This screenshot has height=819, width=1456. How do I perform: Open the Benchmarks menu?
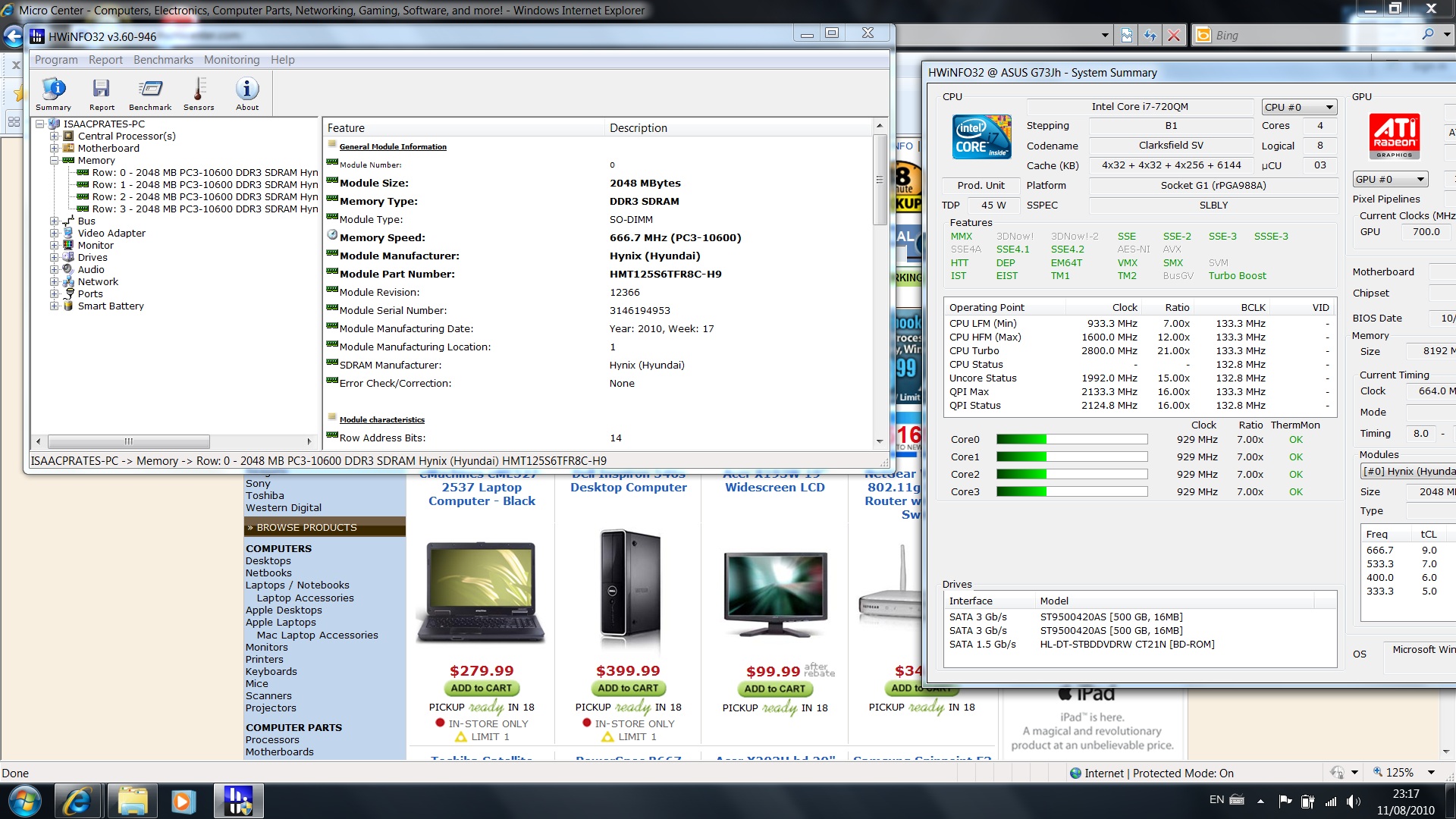[163, 60]
